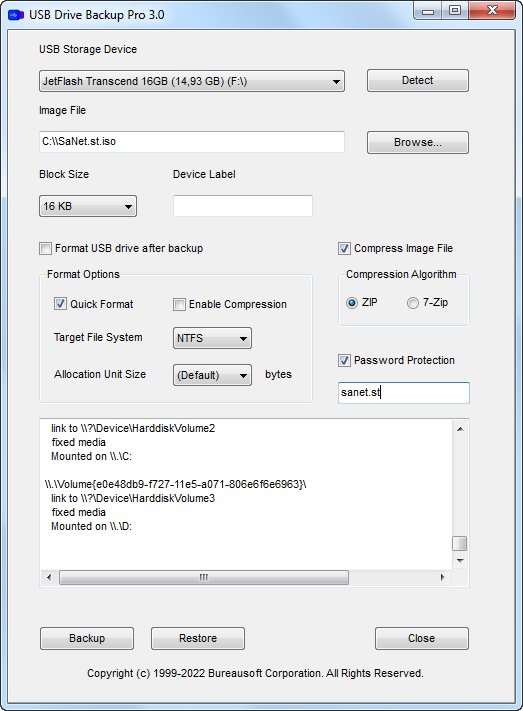
Task: Click the Browse... button
Action: [x=417, y=142]
